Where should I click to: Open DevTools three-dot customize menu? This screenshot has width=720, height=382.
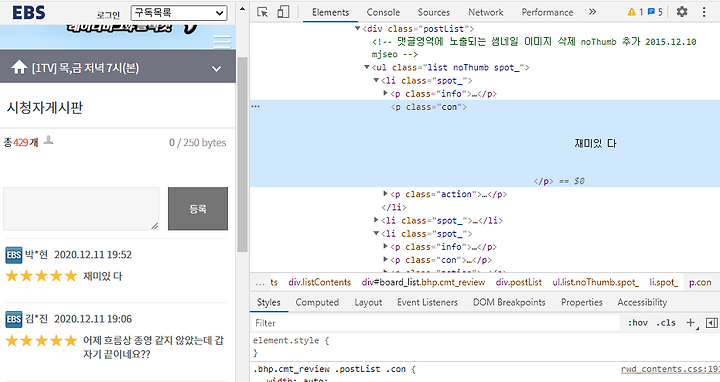point(704,12)
